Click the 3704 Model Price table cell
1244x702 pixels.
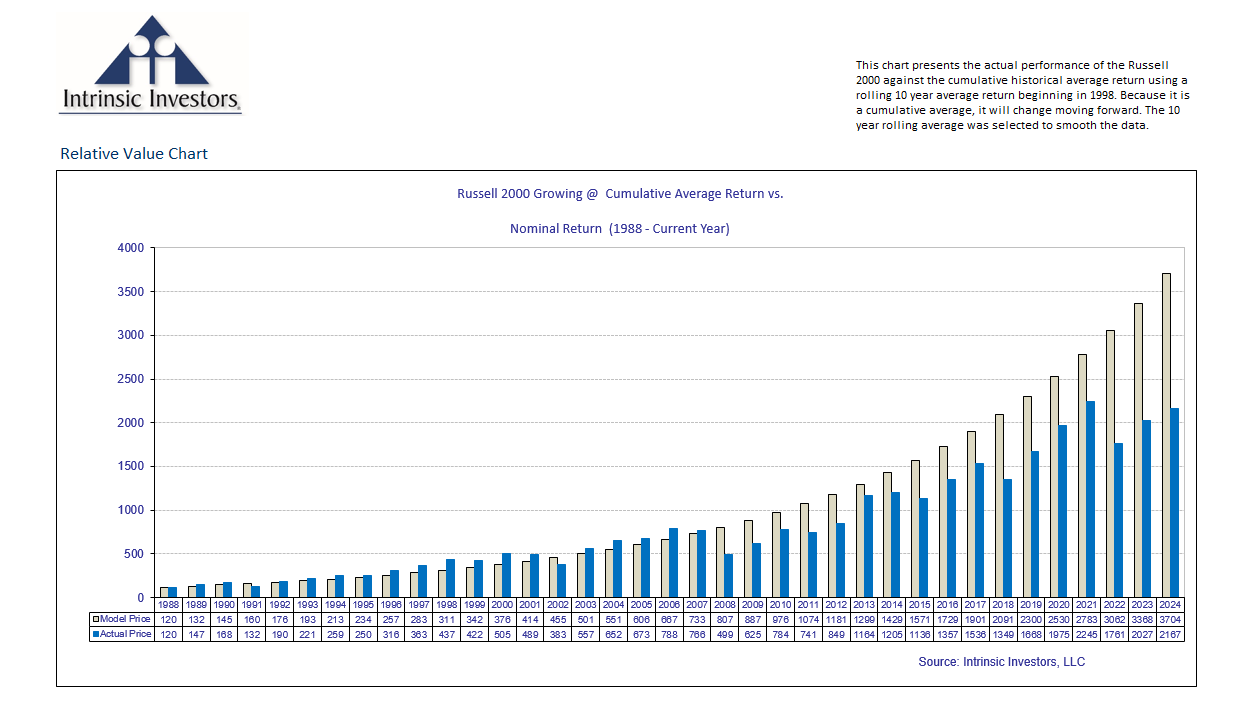pyautogui.click(x=1170, y=620)
